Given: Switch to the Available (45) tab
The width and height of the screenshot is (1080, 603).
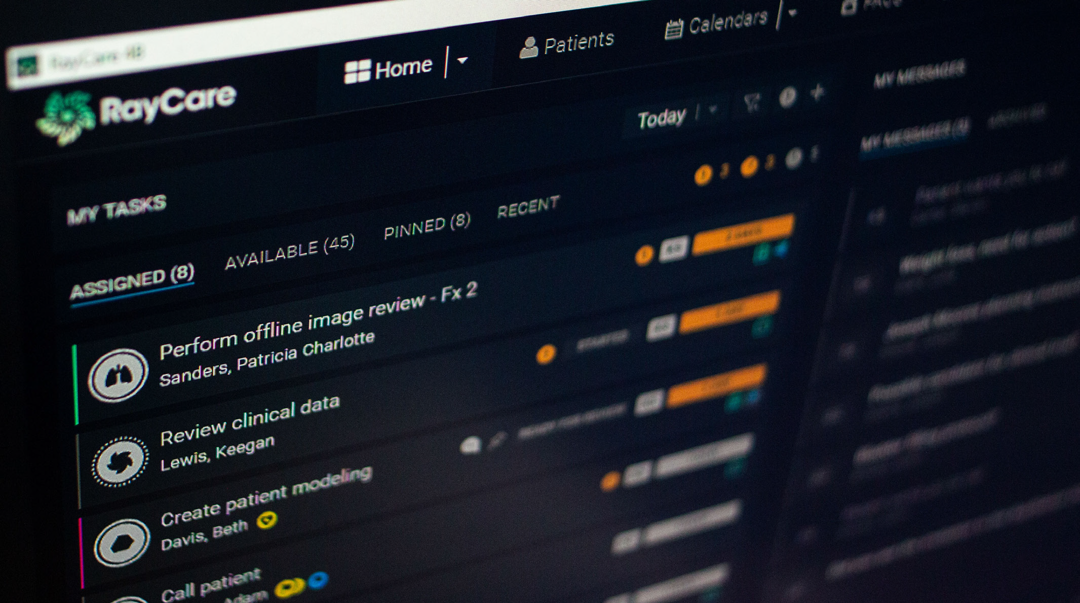Looking at the screenshot, I should click(289, 252).
